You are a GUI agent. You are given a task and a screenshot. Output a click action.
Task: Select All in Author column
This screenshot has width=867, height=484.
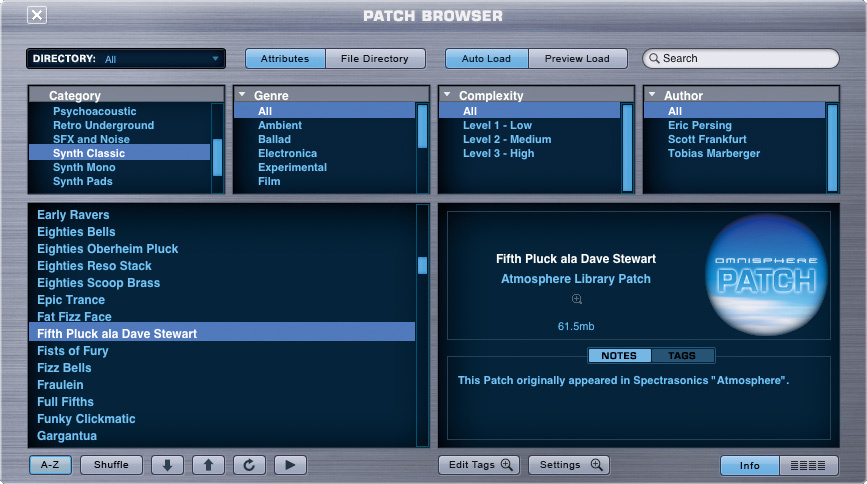(735, 111)
